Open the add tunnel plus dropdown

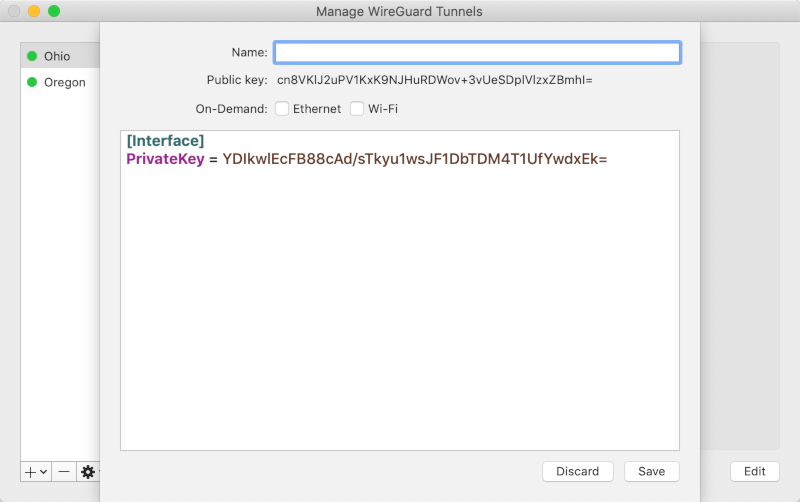(x=36, y=472)
